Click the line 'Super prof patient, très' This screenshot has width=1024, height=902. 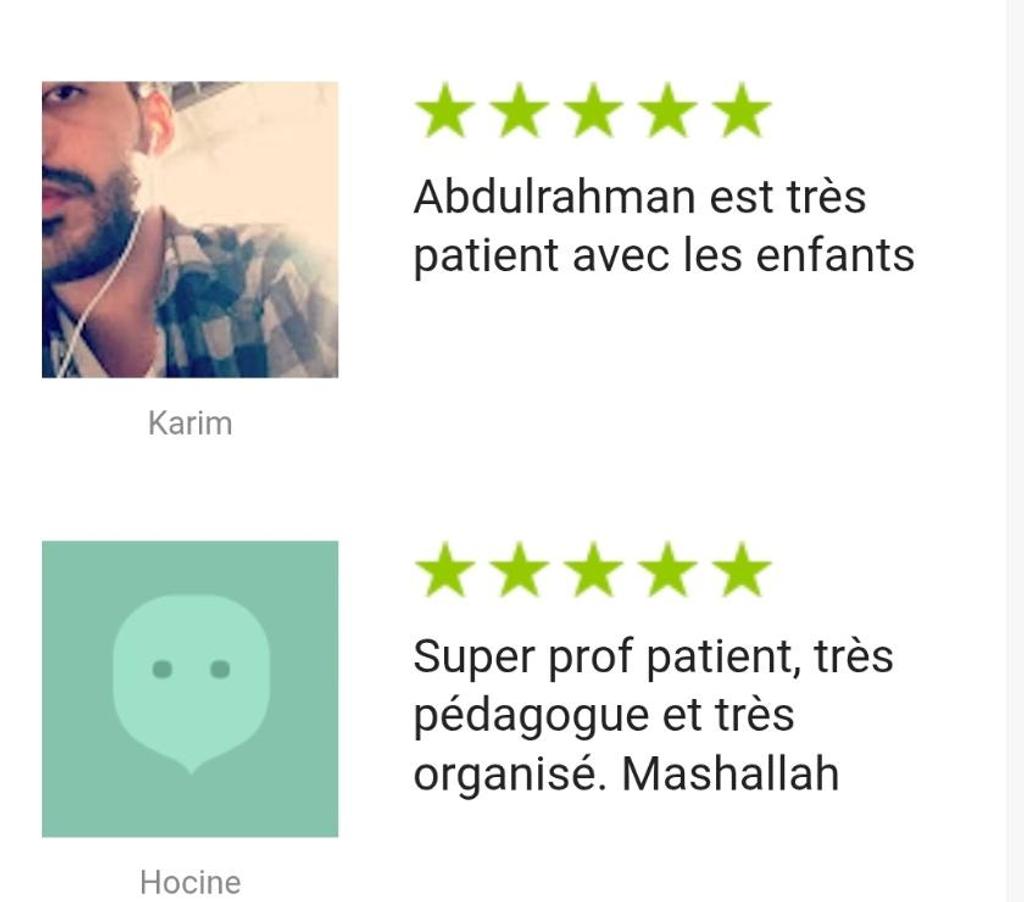pyautogui.click(x=654, y=656)
